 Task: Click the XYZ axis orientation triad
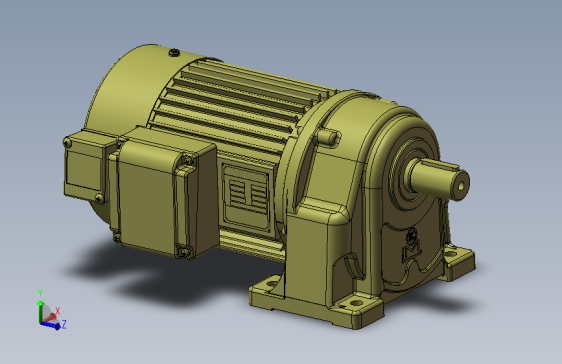(51, 310)
